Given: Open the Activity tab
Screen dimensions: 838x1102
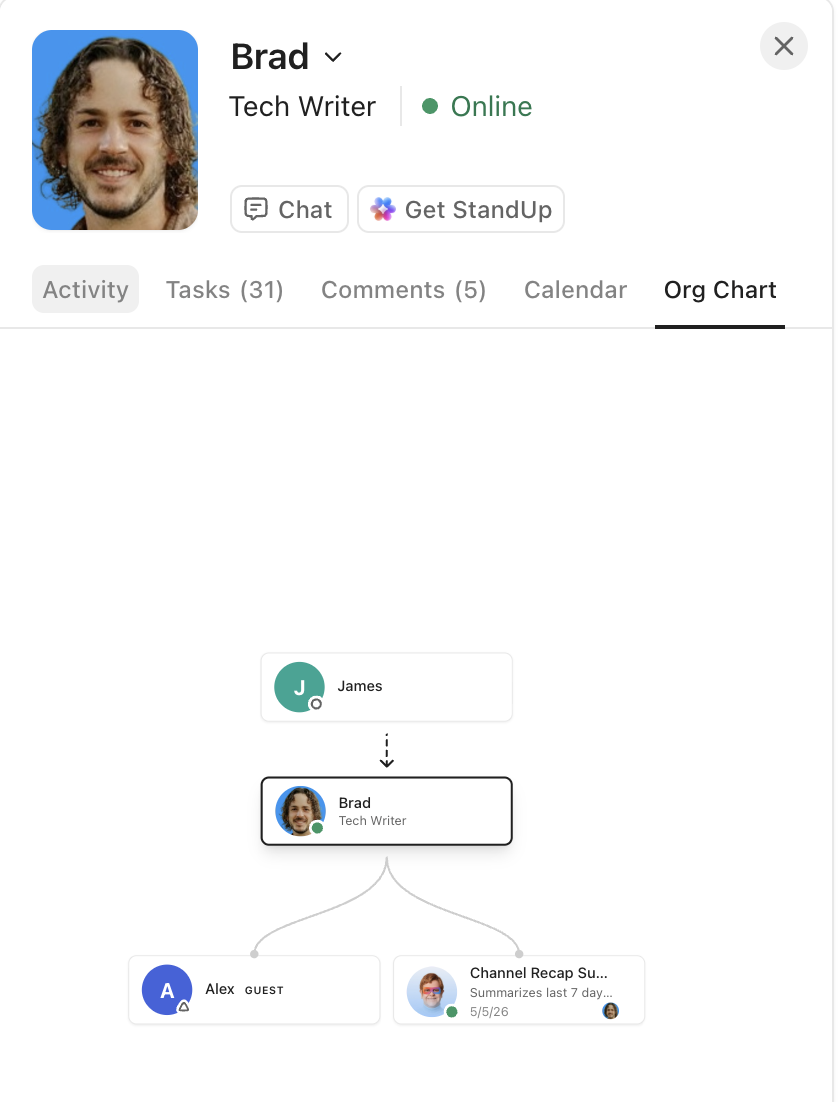Looking at the screenshot, I should coord(85,289).
